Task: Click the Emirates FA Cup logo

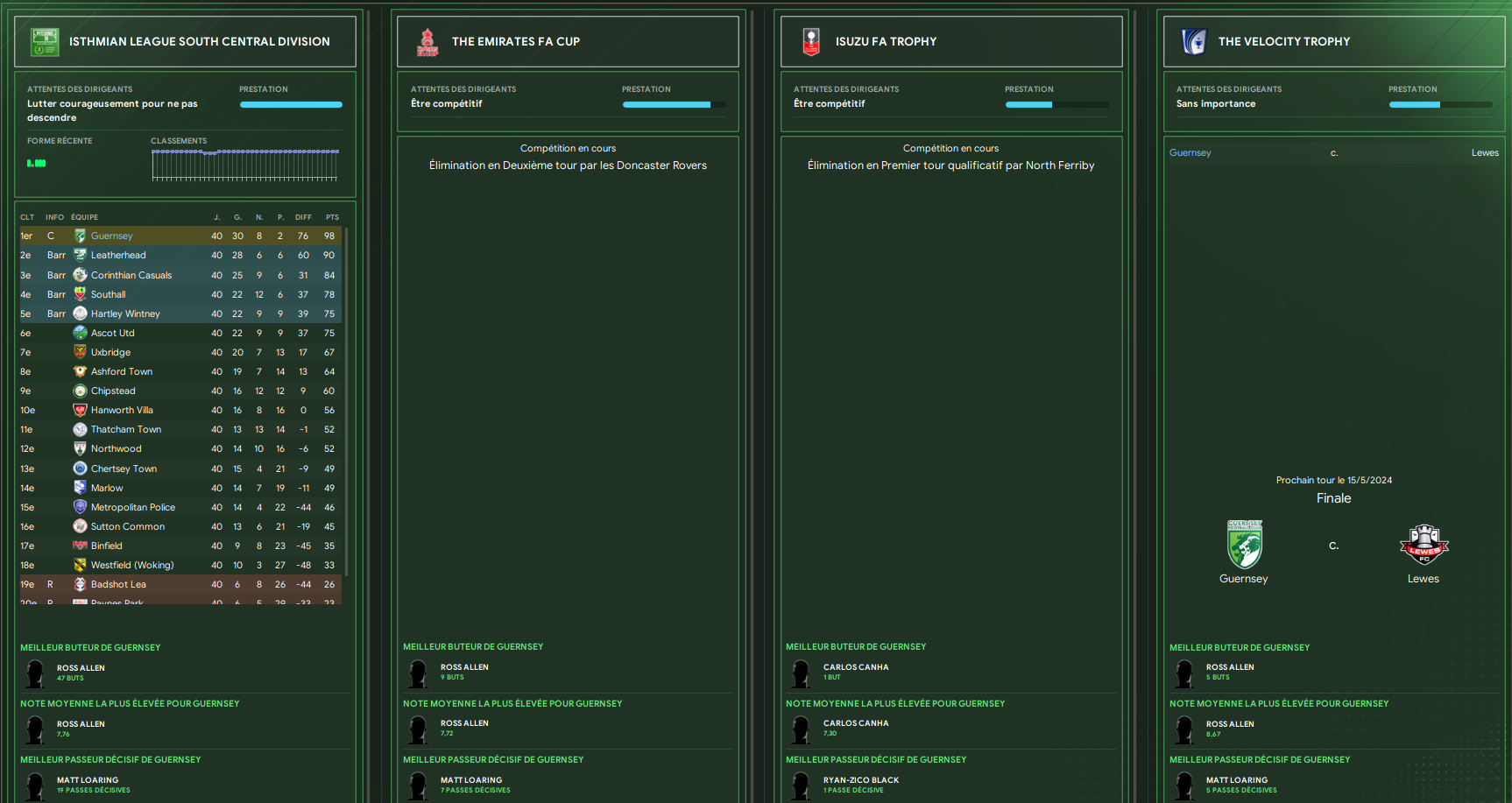Action: pos(427,41)
